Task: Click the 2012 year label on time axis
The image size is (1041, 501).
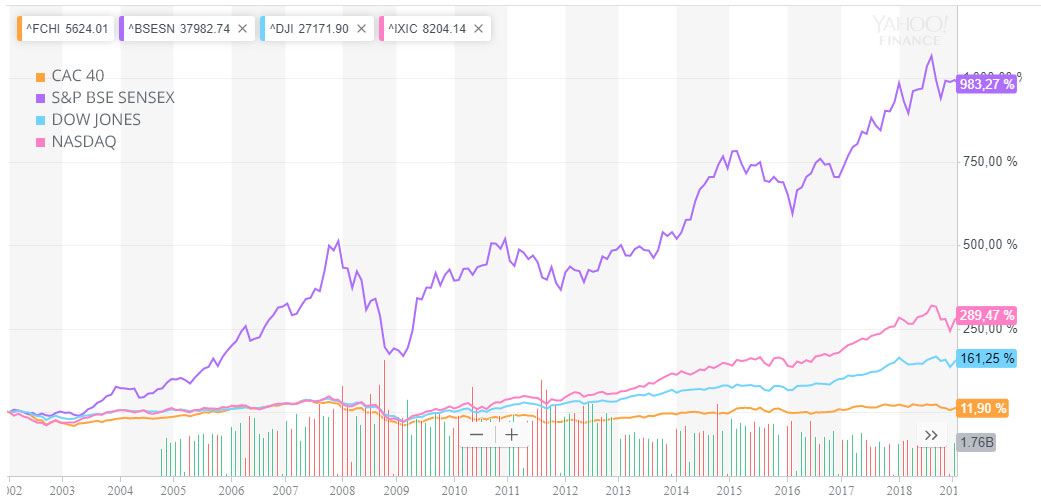Action: 564,490
